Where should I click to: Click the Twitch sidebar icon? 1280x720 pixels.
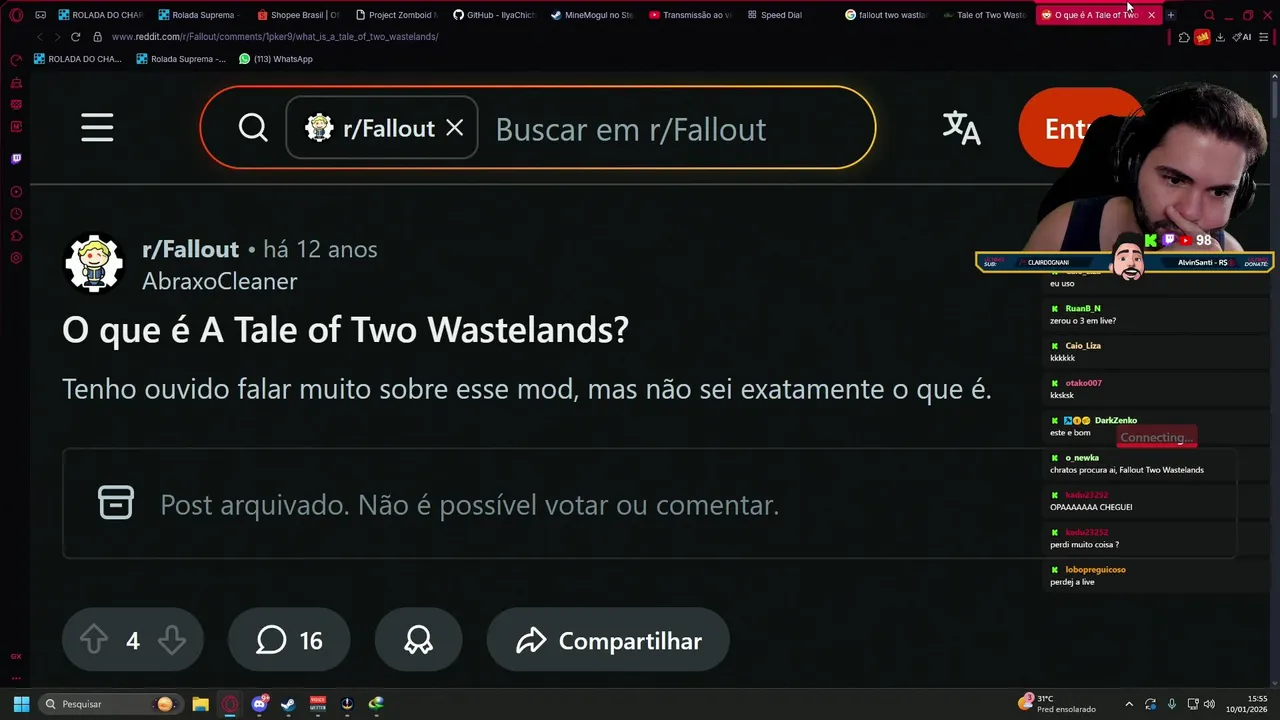(16, 158)
